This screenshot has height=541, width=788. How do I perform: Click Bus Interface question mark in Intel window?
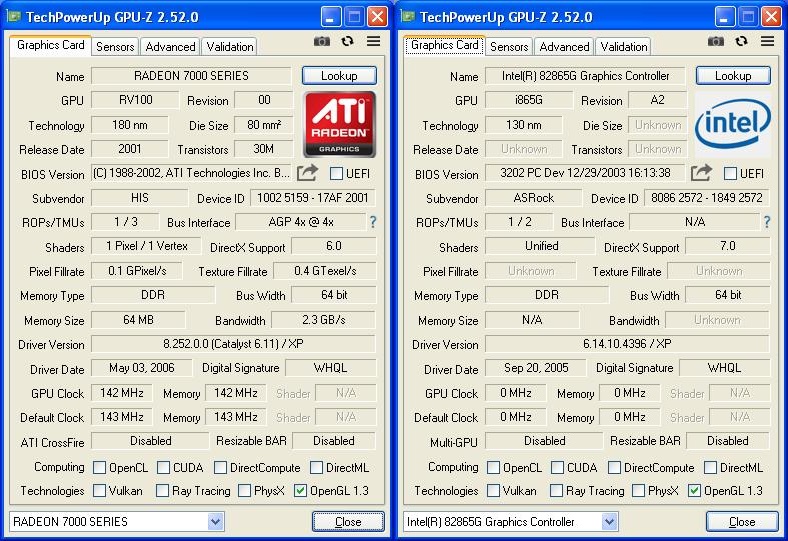767,222
